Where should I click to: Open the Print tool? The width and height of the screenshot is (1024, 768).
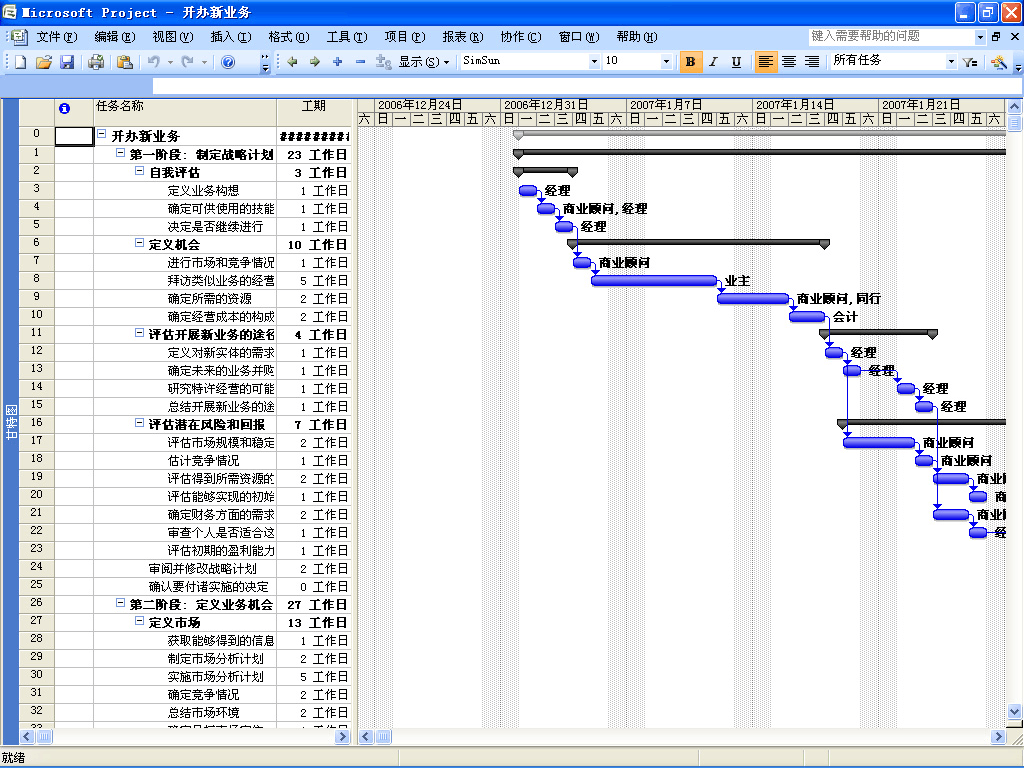coord(95,62)
